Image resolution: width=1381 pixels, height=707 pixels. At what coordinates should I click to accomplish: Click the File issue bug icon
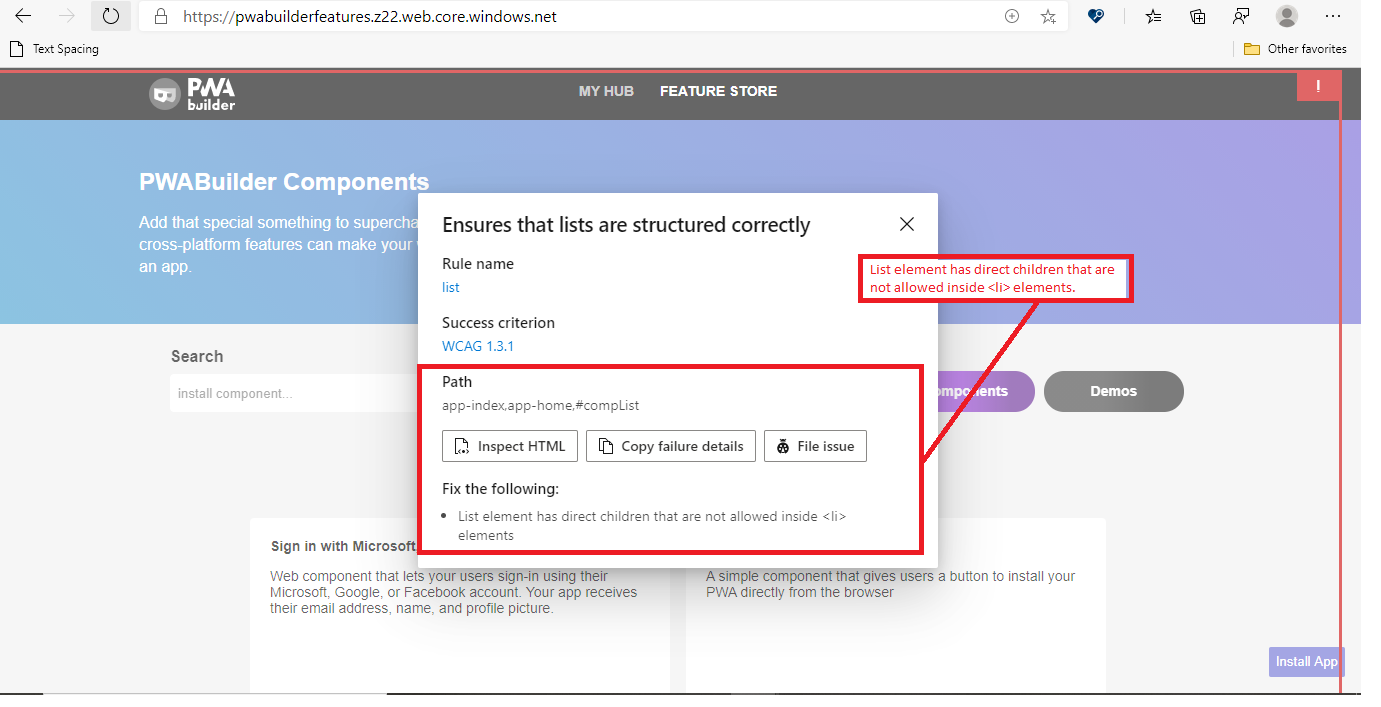(782, 445)
